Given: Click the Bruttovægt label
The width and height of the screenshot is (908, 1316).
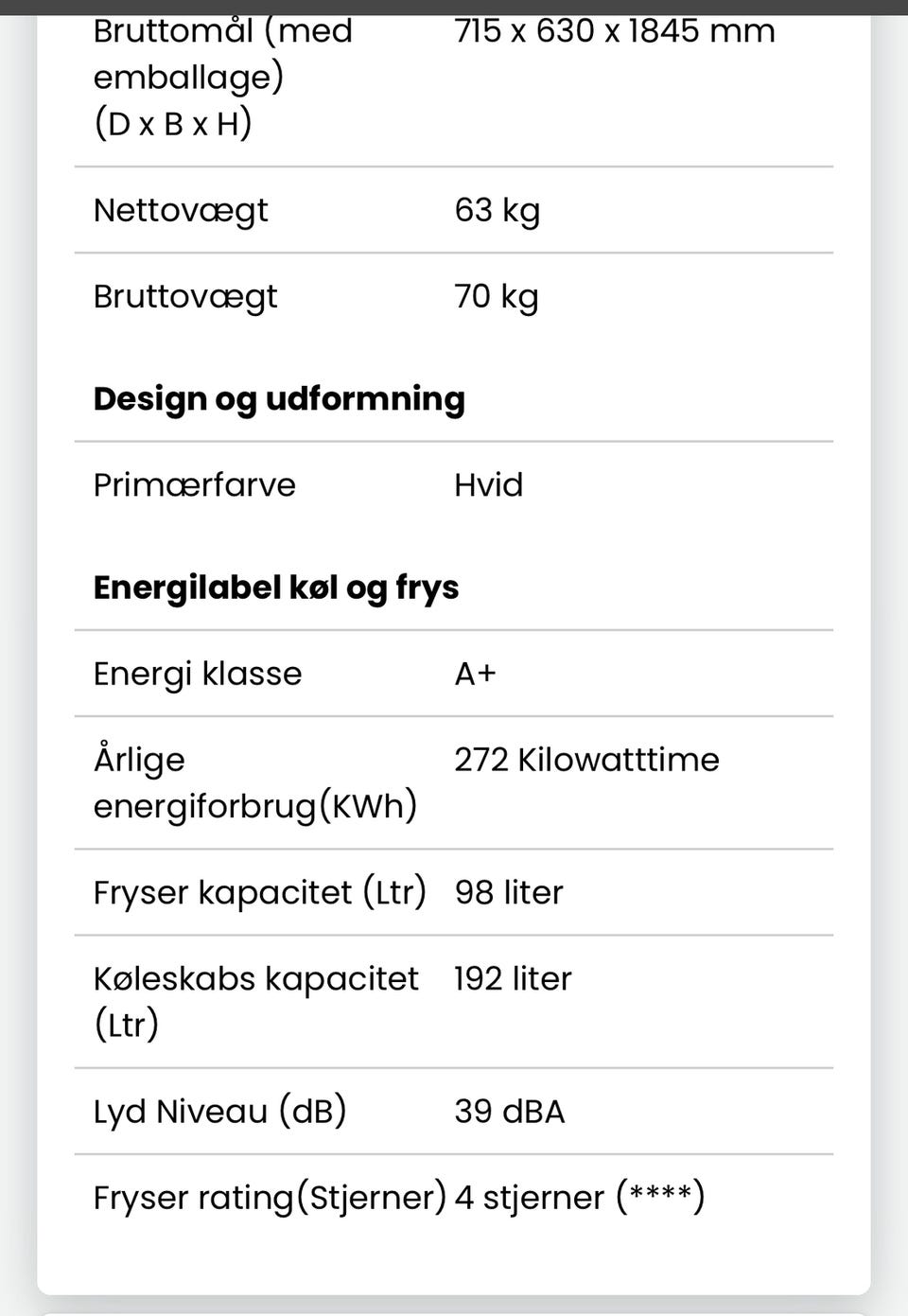Looking at the screenshot, I should (185, 296).
